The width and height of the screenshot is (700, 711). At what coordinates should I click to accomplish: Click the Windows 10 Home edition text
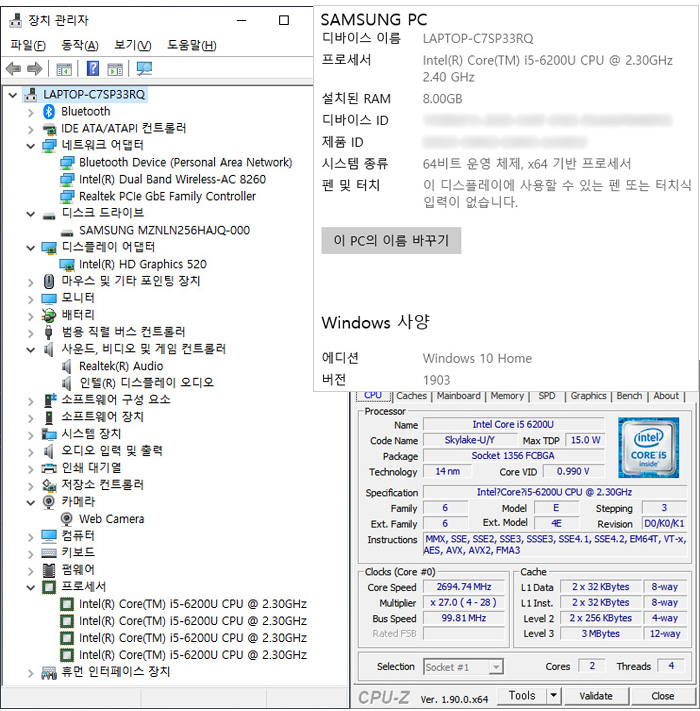(477, 359)
